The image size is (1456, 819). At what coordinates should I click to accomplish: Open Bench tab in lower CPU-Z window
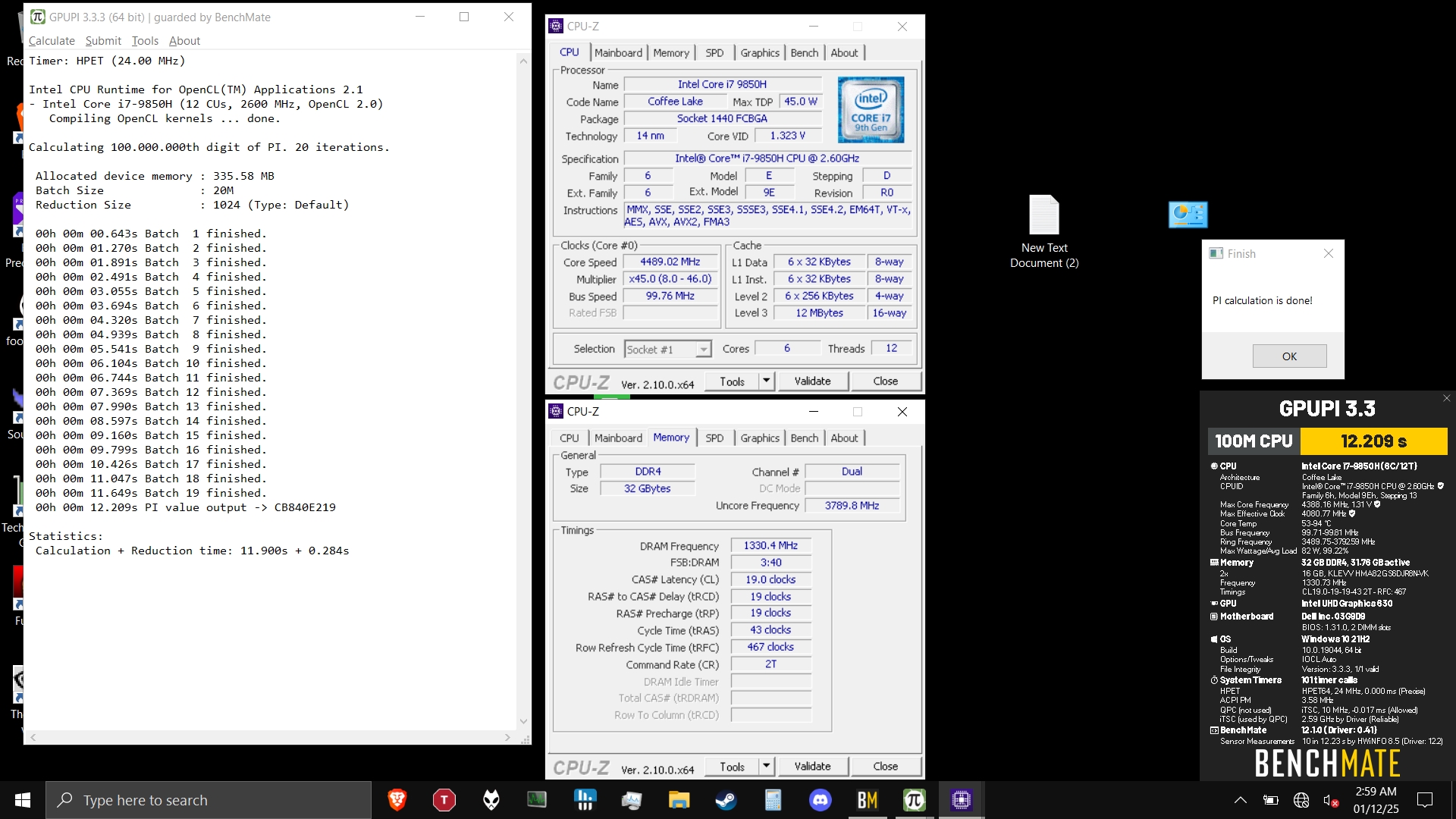[805, 438]
